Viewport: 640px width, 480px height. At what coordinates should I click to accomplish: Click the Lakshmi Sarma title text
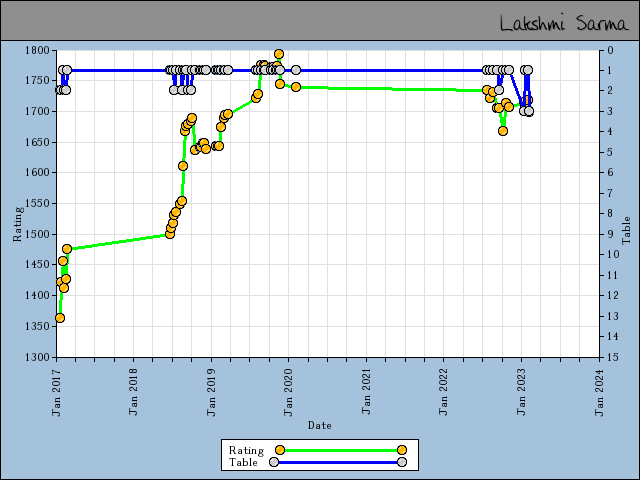[x=564, y=23]
